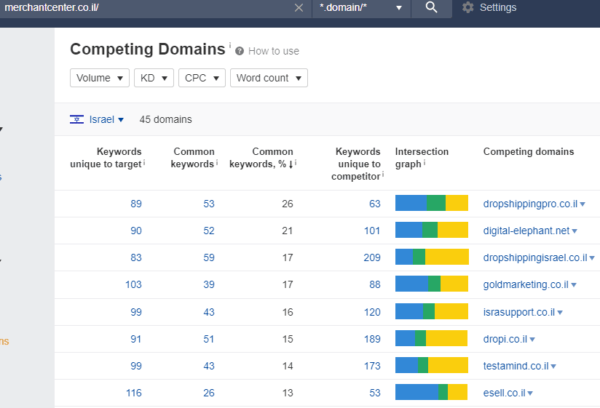Click unique-to-competitor value 101
The image size is (600, 408).
372,231
